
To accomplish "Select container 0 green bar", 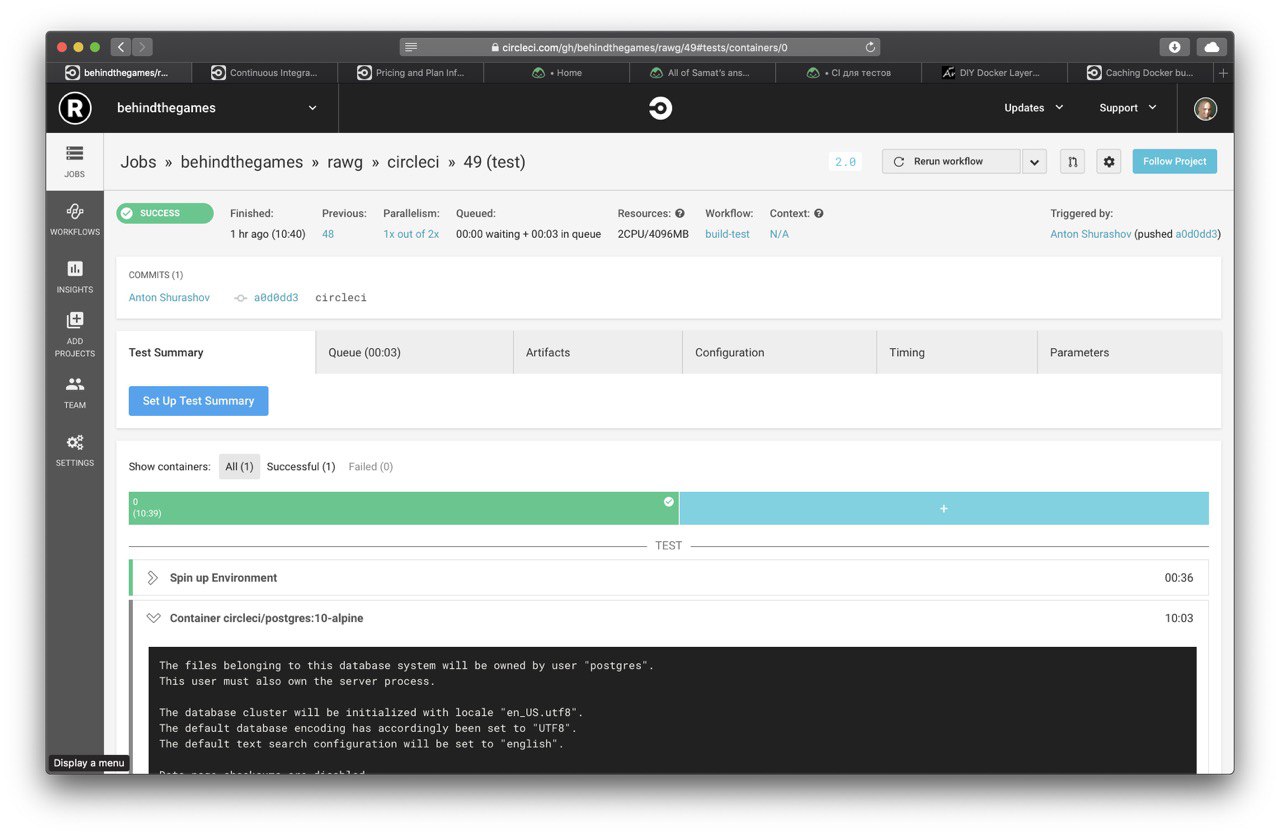I will pos(404,508).
